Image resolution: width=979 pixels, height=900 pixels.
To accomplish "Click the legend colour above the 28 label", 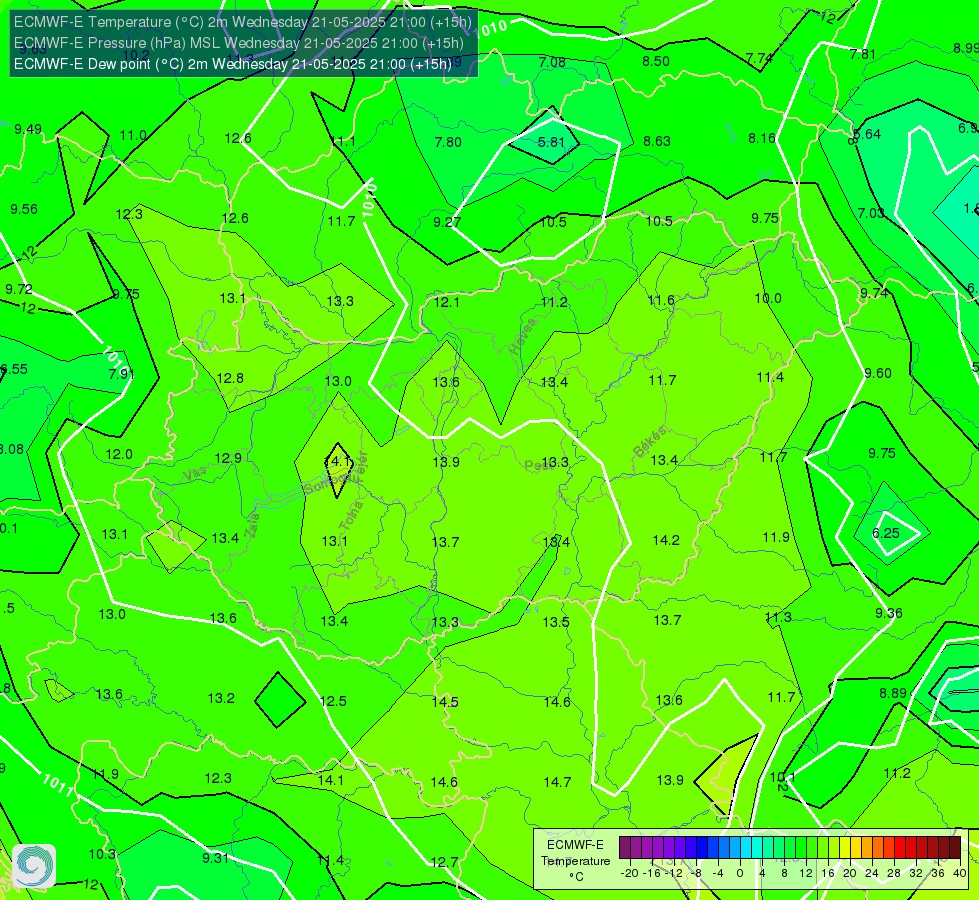I will 894,848.
